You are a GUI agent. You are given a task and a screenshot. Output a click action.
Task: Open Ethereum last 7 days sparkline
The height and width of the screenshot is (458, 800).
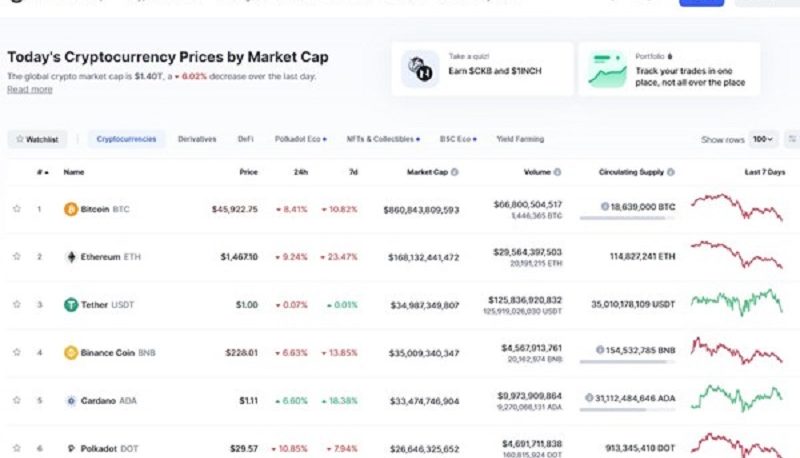737,254
